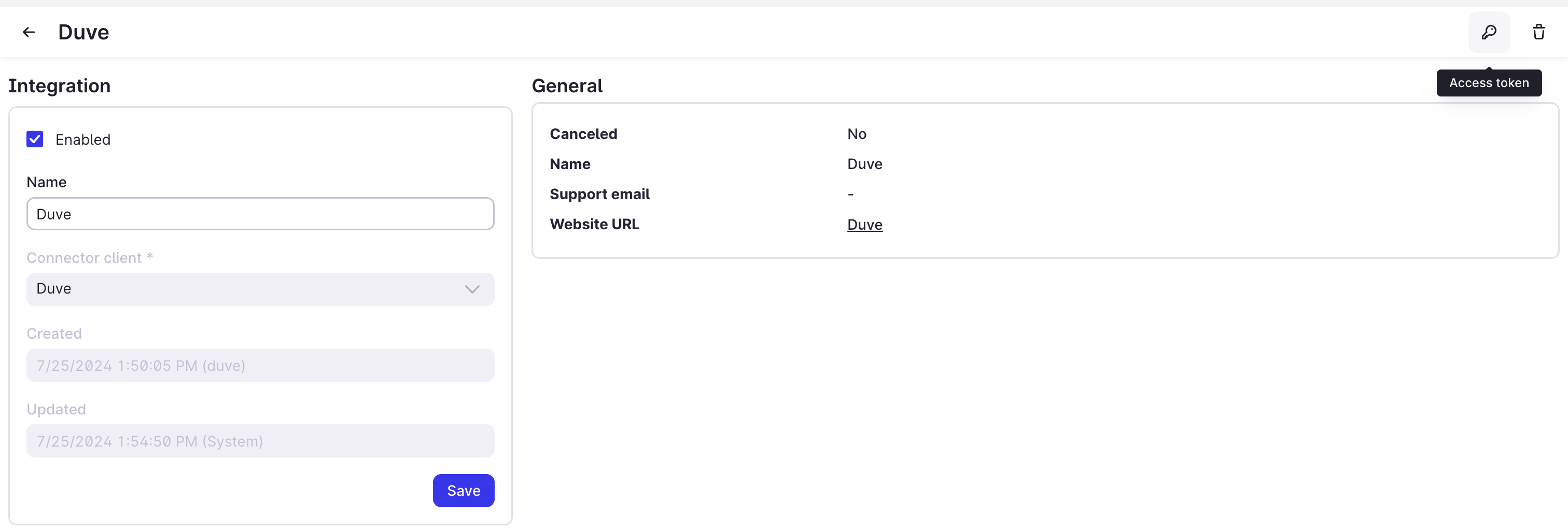Click the Name value Duve in General panel
Screen dimensions: 1568x528
[x=864, y=164]
